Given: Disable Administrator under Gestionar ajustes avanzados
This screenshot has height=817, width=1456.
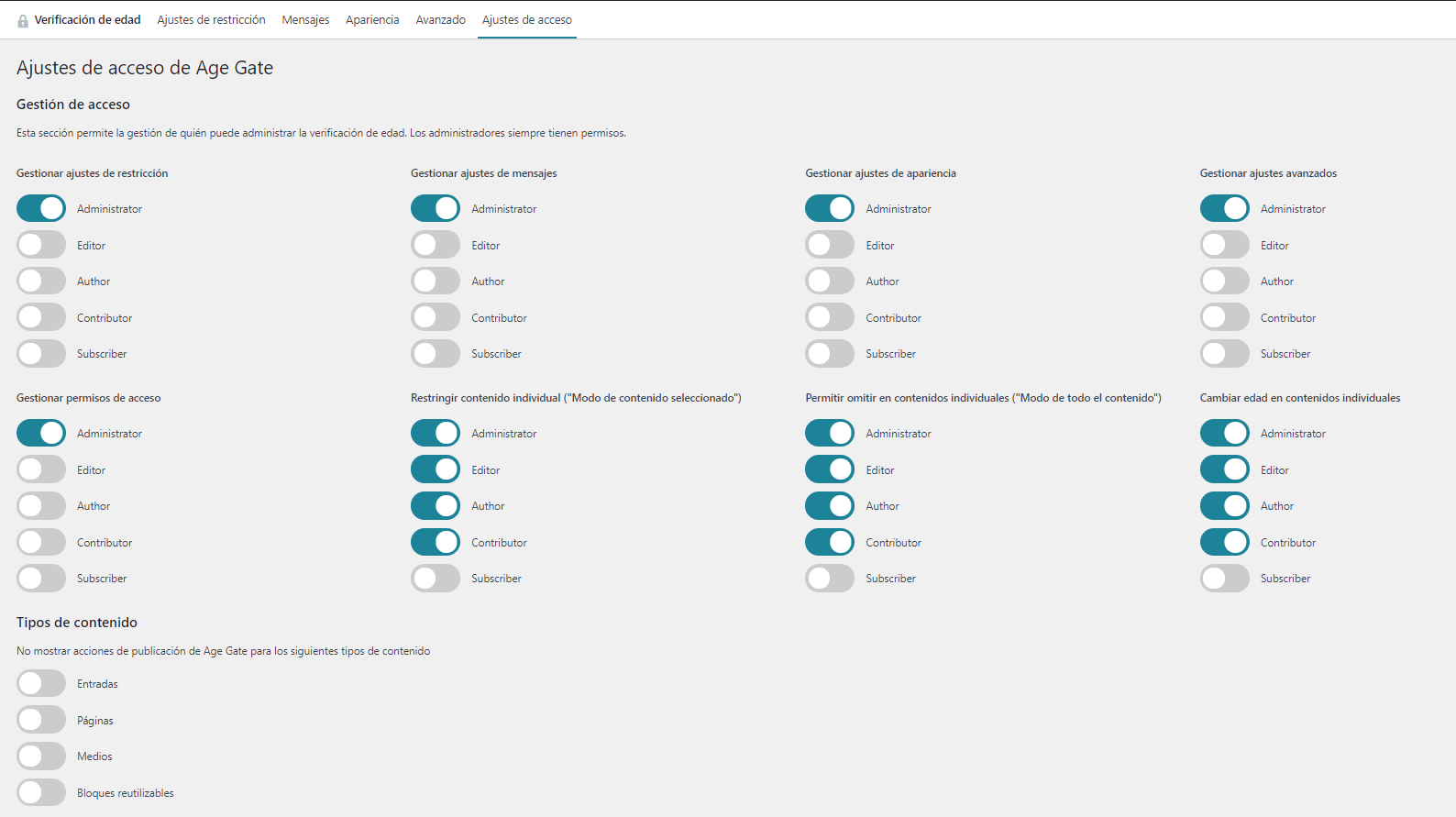Looking at the screenshot, I should (1225, 208).
